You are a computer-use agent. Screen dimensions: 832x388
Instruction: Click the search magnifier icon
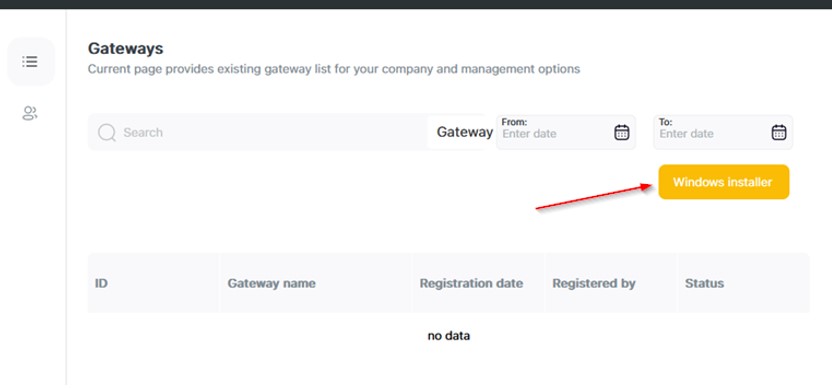[107, 133]
